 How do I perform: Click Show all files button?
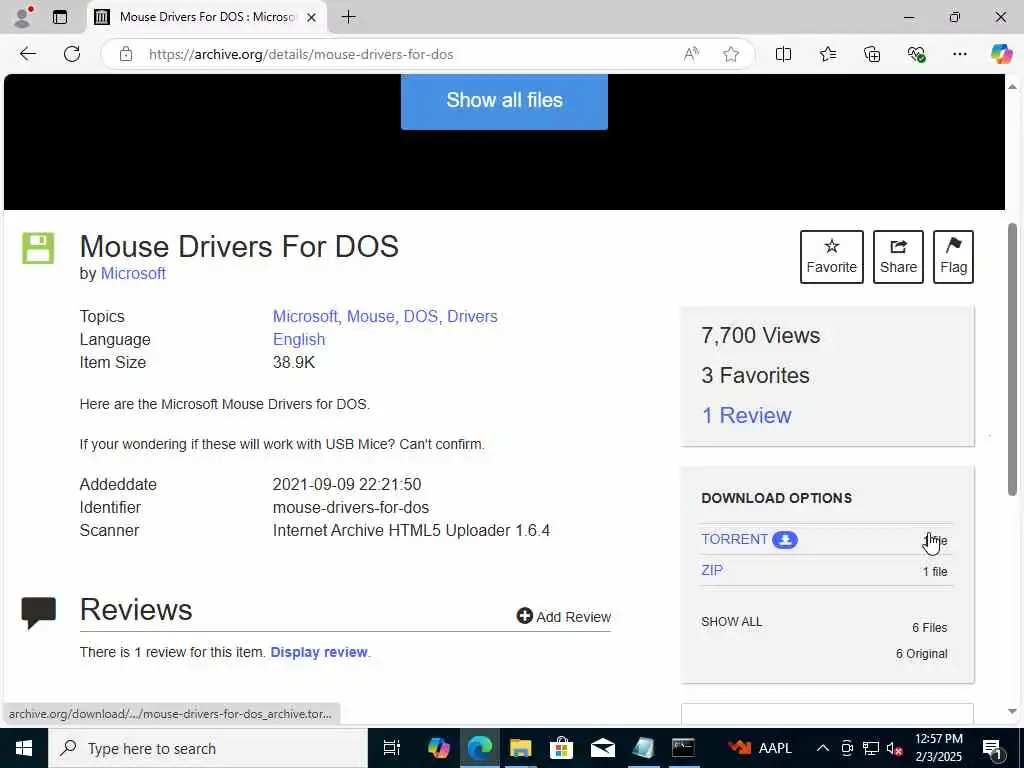click(x=504, y=101)
